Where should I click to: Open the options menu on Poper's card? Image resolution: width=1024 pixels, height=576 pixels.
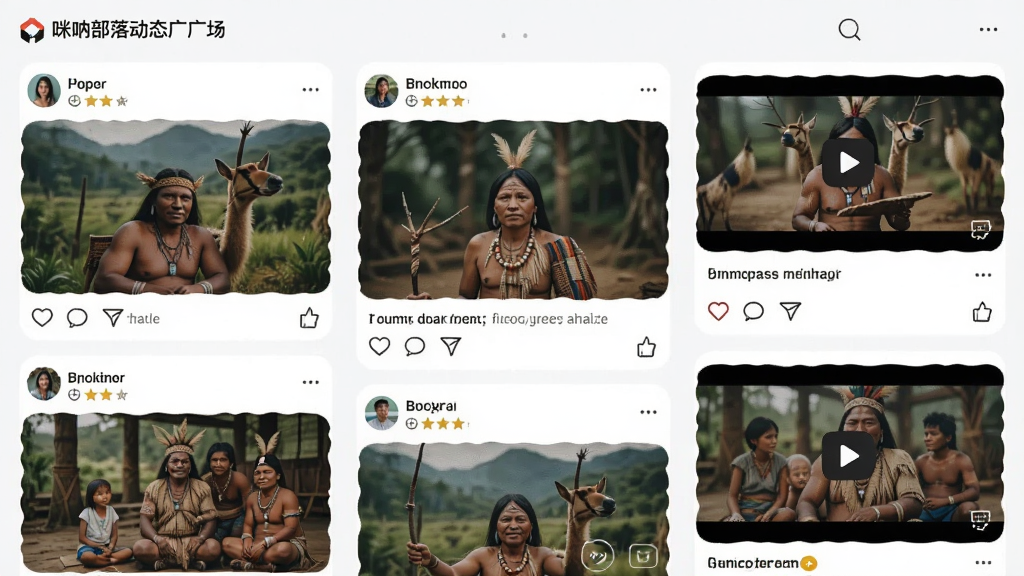311,89
